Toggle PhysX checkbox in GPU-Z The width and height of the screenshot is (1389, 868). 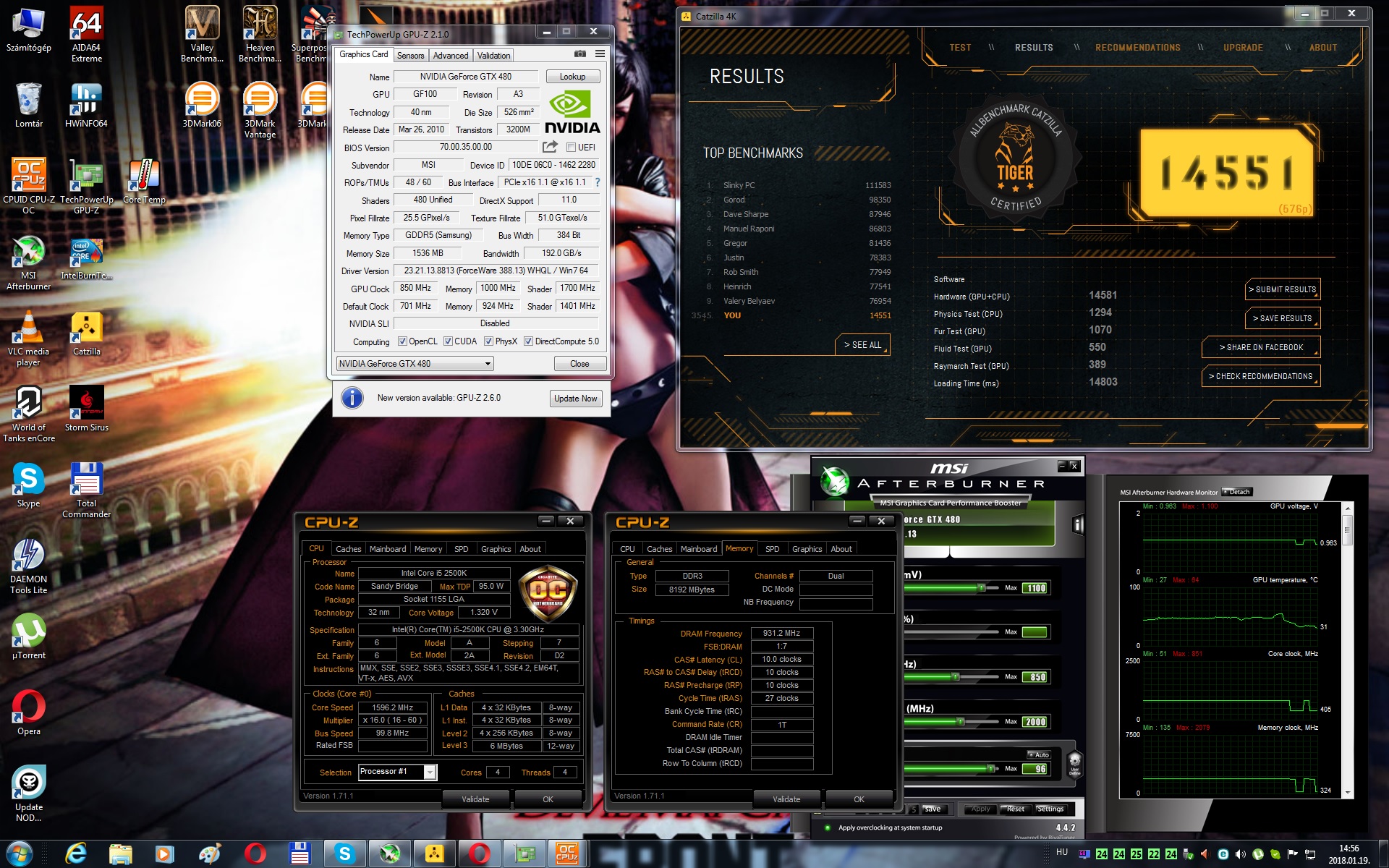(488, 341)
